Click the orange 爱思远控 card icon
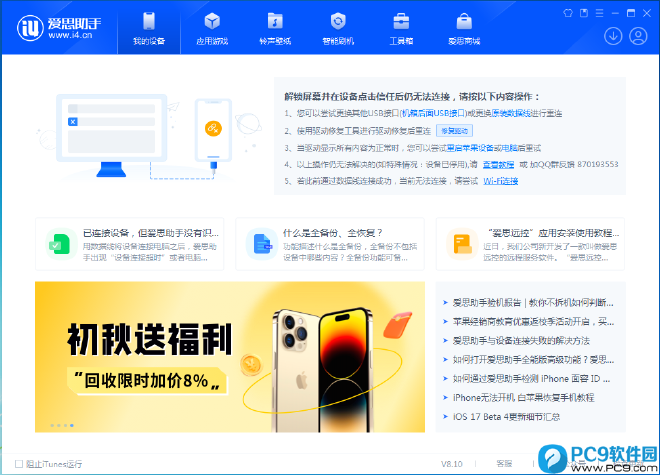This screenshot has height=475, width=660. coord(462,244)
